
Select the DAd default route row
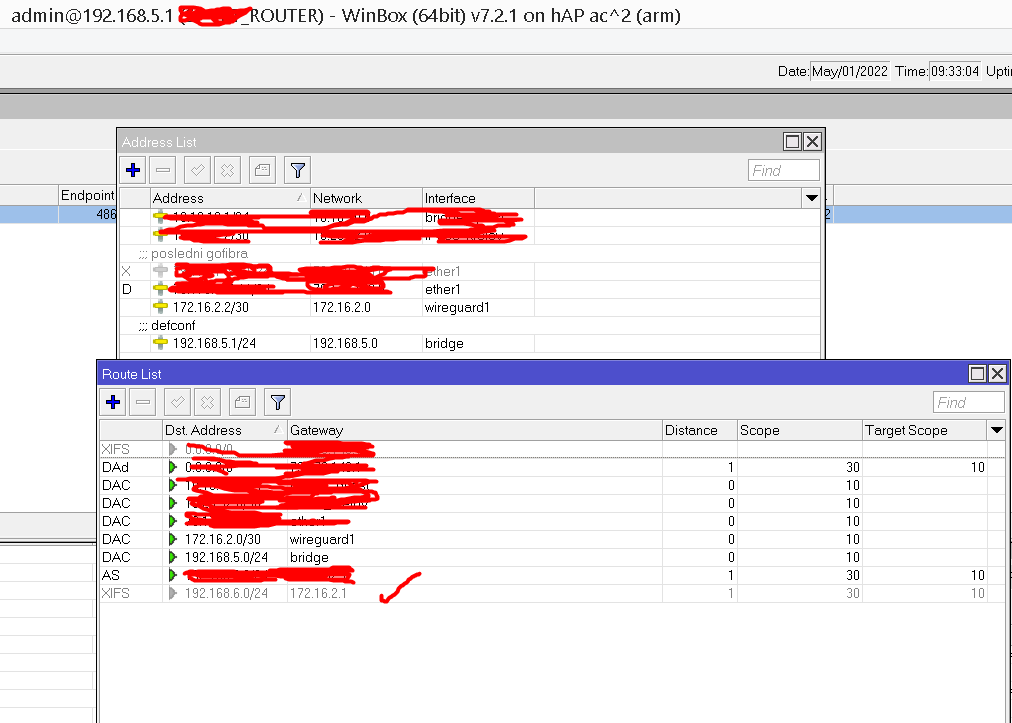pyautogui.click(x=552, y=467)
